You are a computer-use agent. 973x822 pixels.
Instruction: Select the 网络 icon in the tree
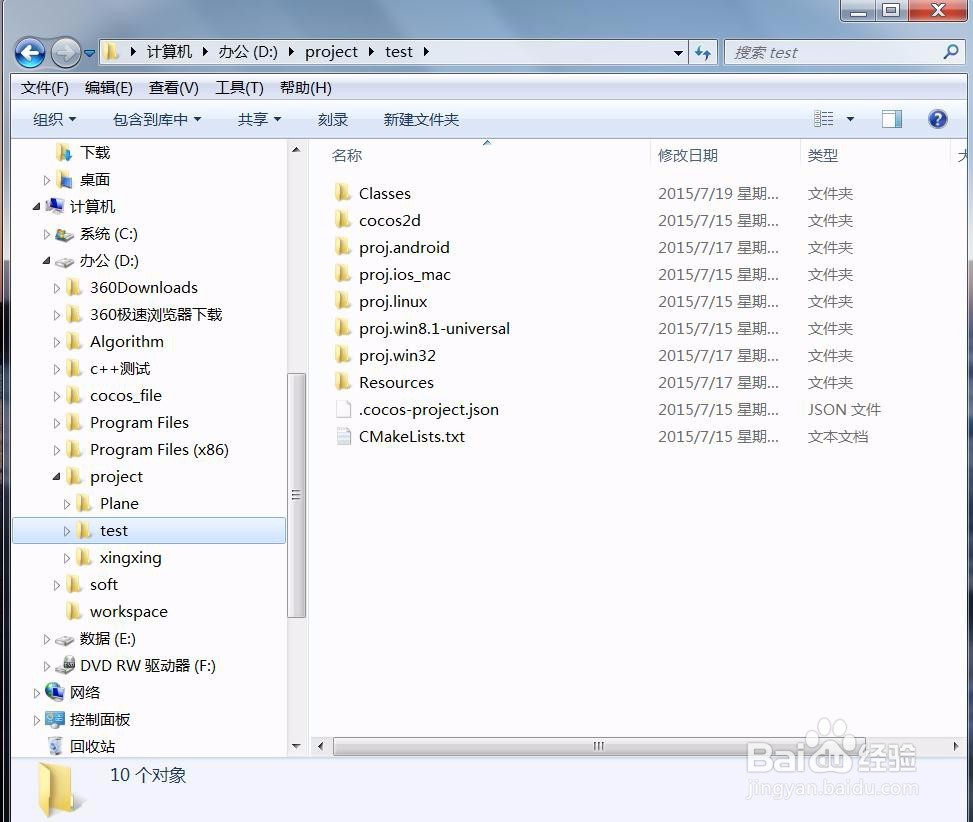[55, 692]
